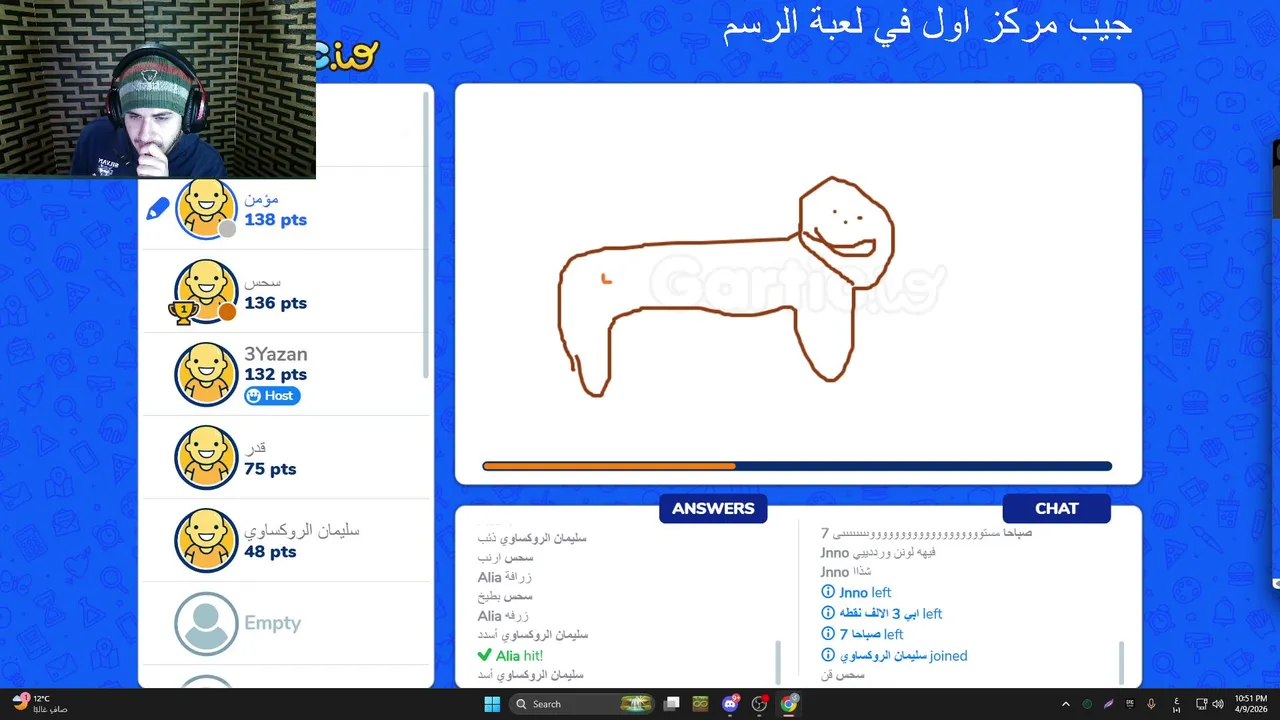Switch the Arabic input language indicator

point(1176,704)
